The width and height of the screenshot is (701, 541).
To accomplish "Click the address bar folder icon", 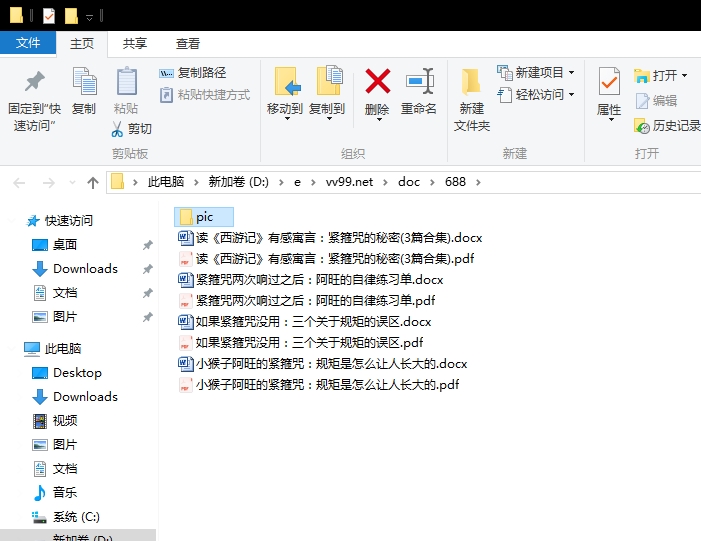I will 117,182.
